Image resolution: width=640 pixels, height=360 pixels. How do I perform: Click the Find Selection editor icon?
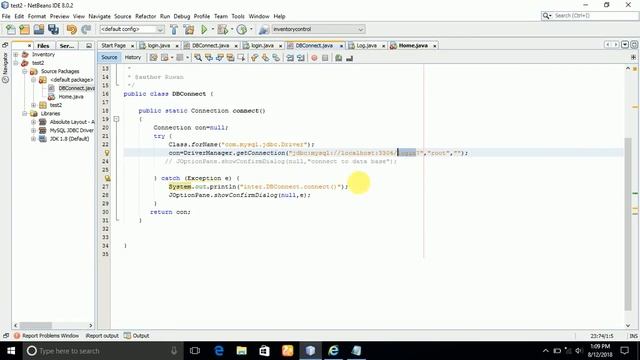198,58
